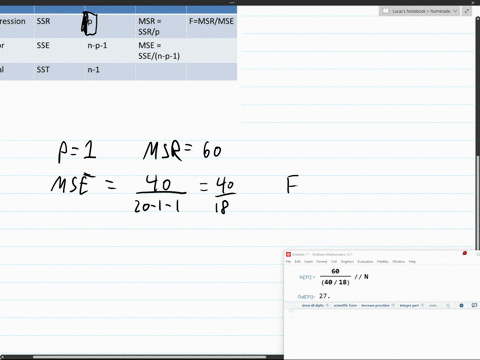Image resolution: width=480 pixels, height=360 pixels.
Task: Click the 'increase precision' suggestion
Action: [375, 305]
